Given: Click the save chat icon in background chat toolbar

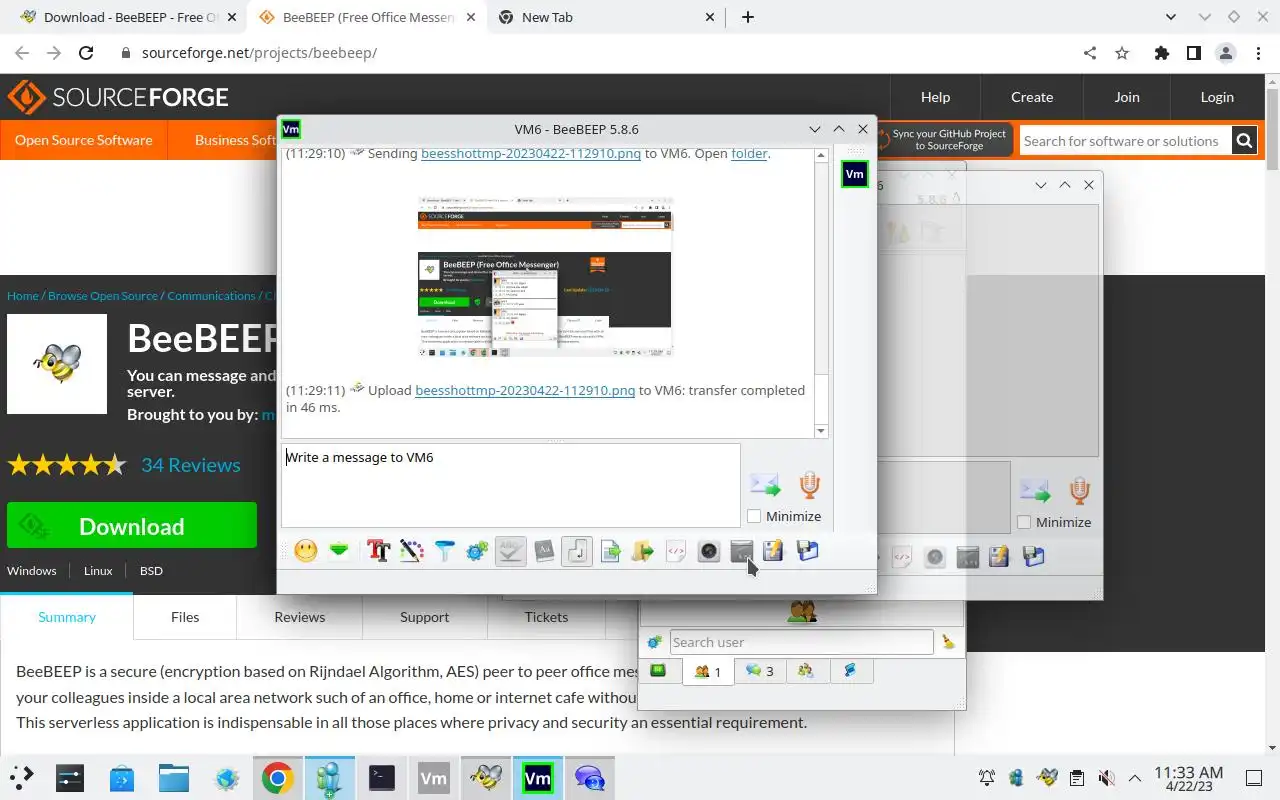Looking at the screenshot, I should [x=999, y=557].
